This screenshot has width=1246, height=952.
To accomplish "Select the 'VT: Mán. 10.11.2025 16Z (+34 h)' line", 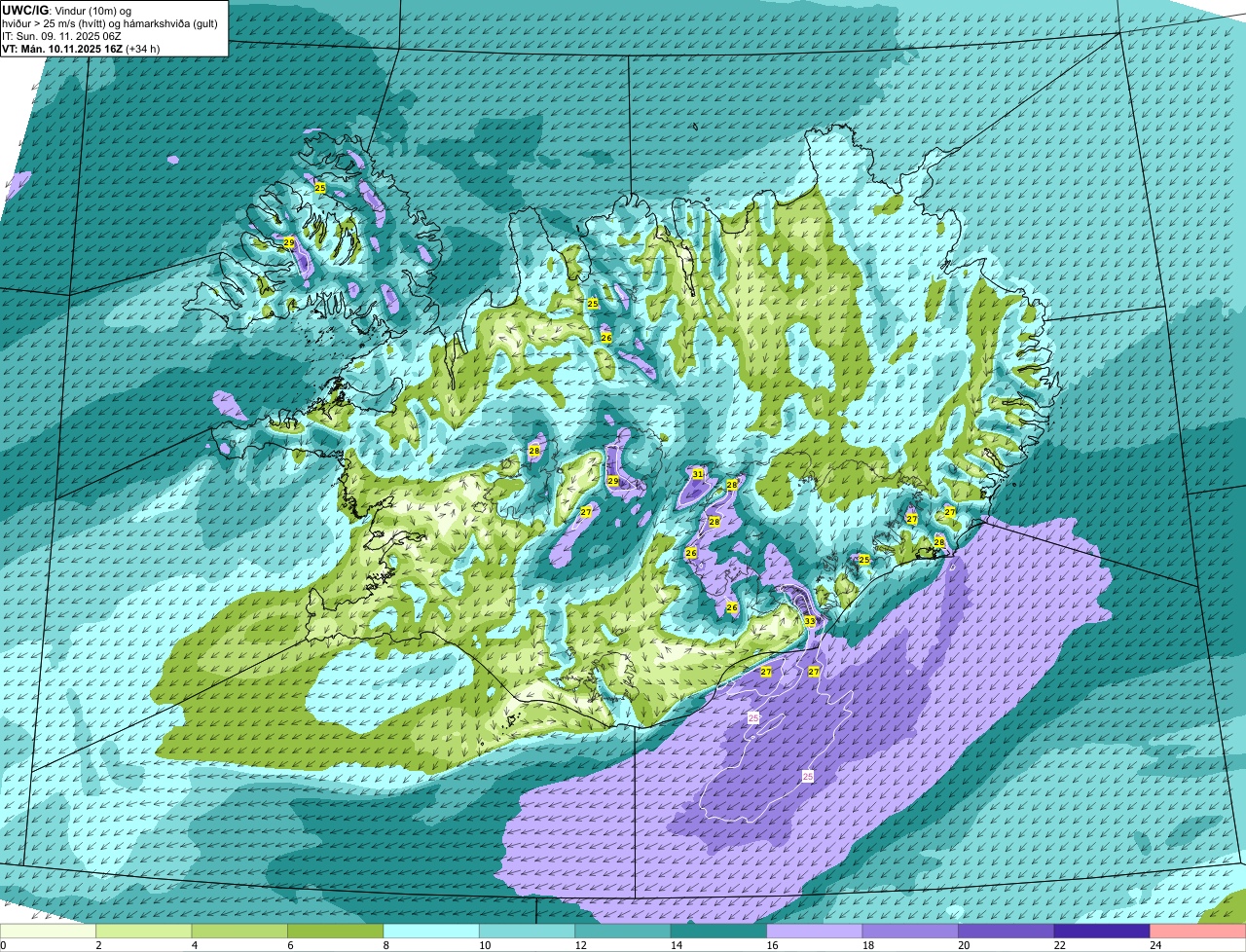I will tap(81, 48).
